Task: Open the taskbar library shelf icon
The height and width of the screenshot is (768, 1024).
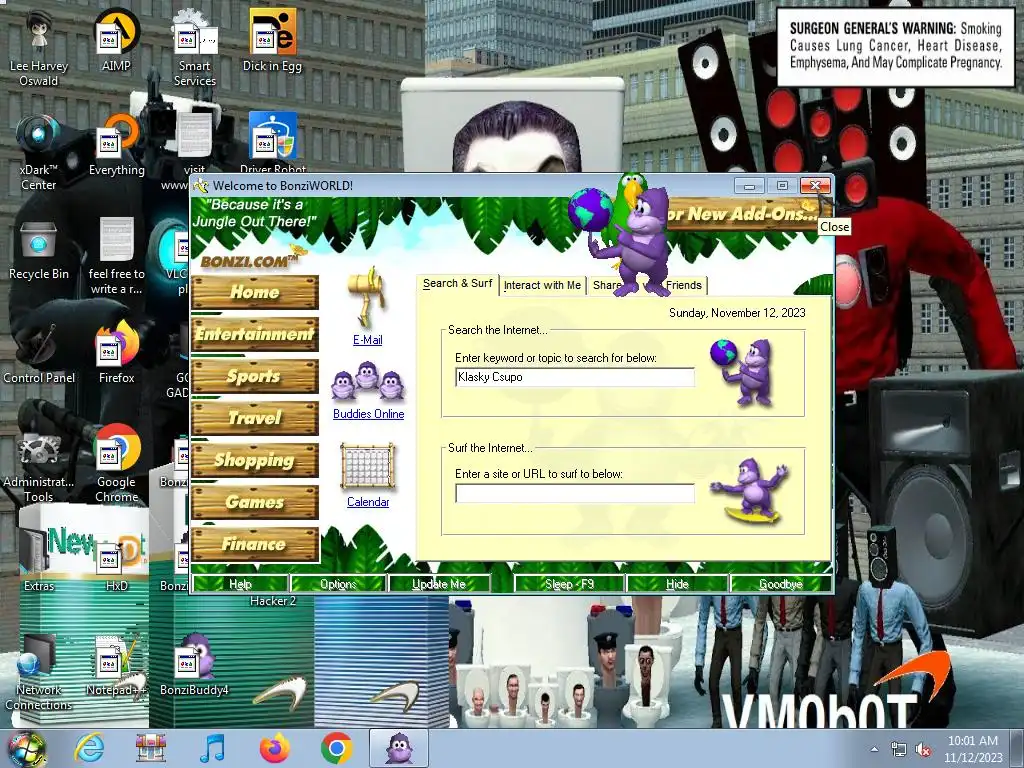Action: point(151,748)
